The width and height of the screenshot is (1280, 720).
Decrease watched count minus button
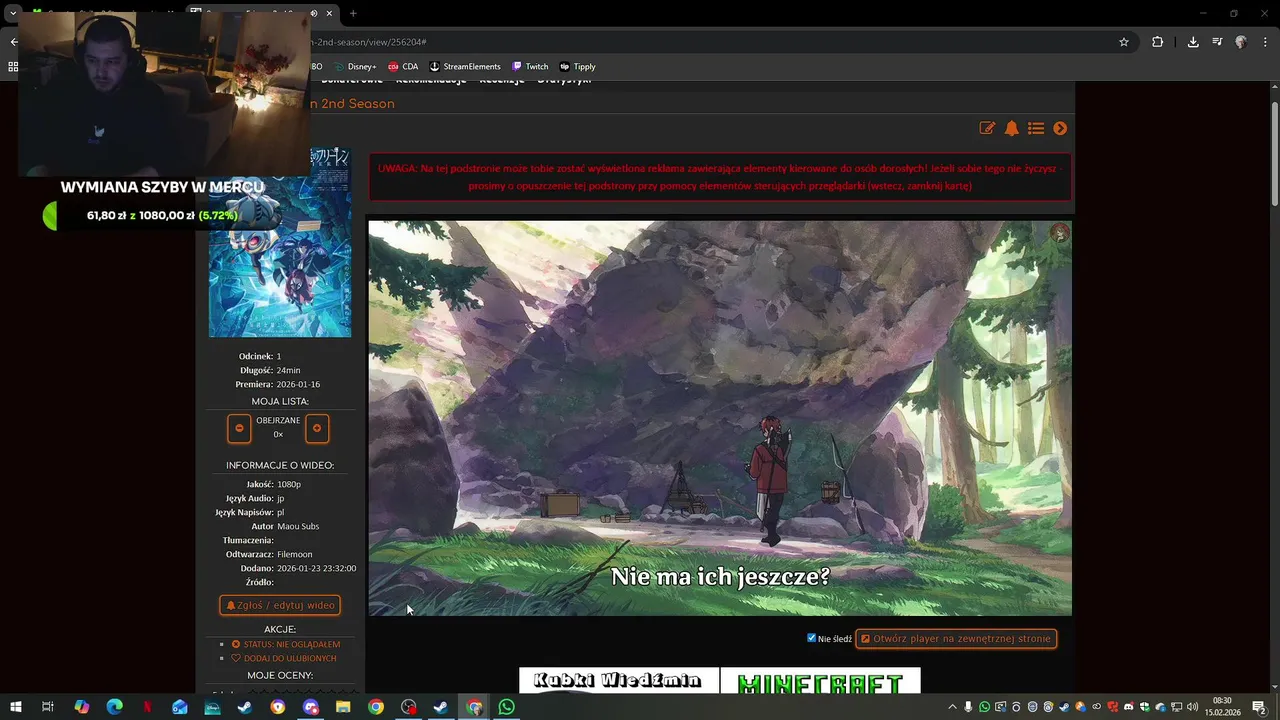239,428
